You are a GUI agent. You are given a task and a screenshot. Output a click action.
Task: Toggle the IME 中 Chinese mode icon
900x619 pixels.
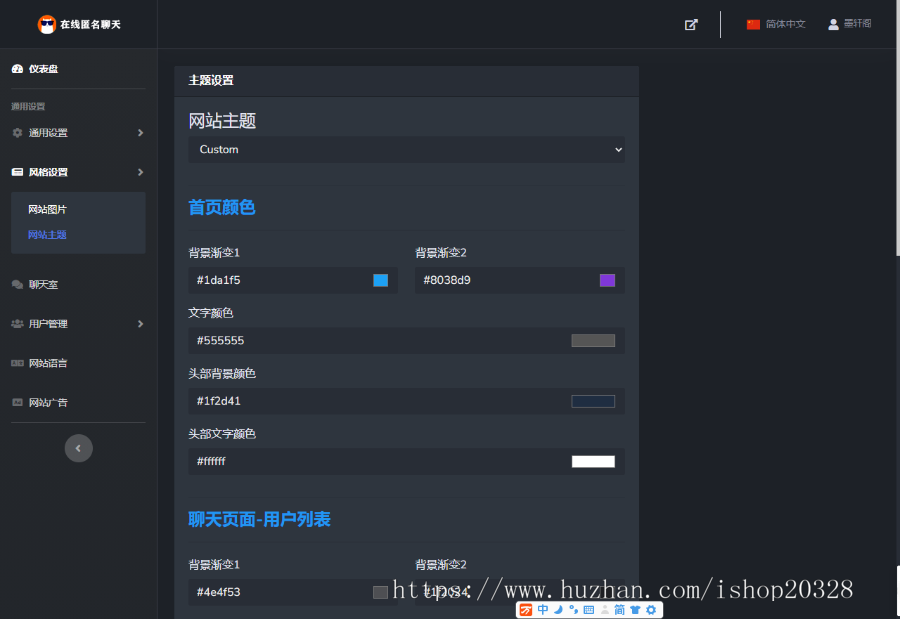coord(543,609)
